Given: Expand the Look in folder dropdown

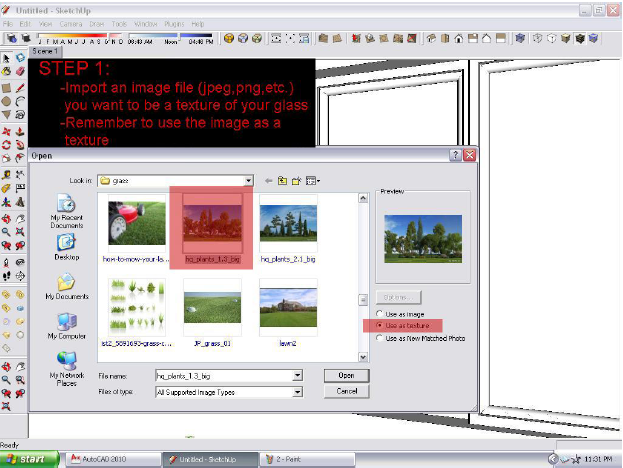Looking at the screenshot, I should 248,181.
